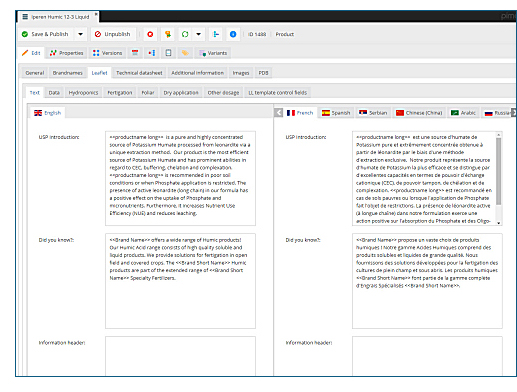Open the Brandnames tab
This screenshot has width=517, height=392.
click(x=67, y=73)
